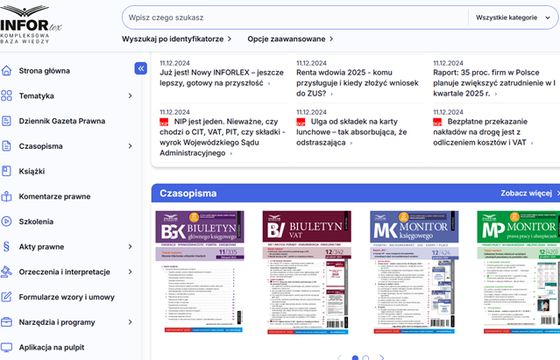Click Opcje zaawansowane link
The image size is (560, 360).
290,39
